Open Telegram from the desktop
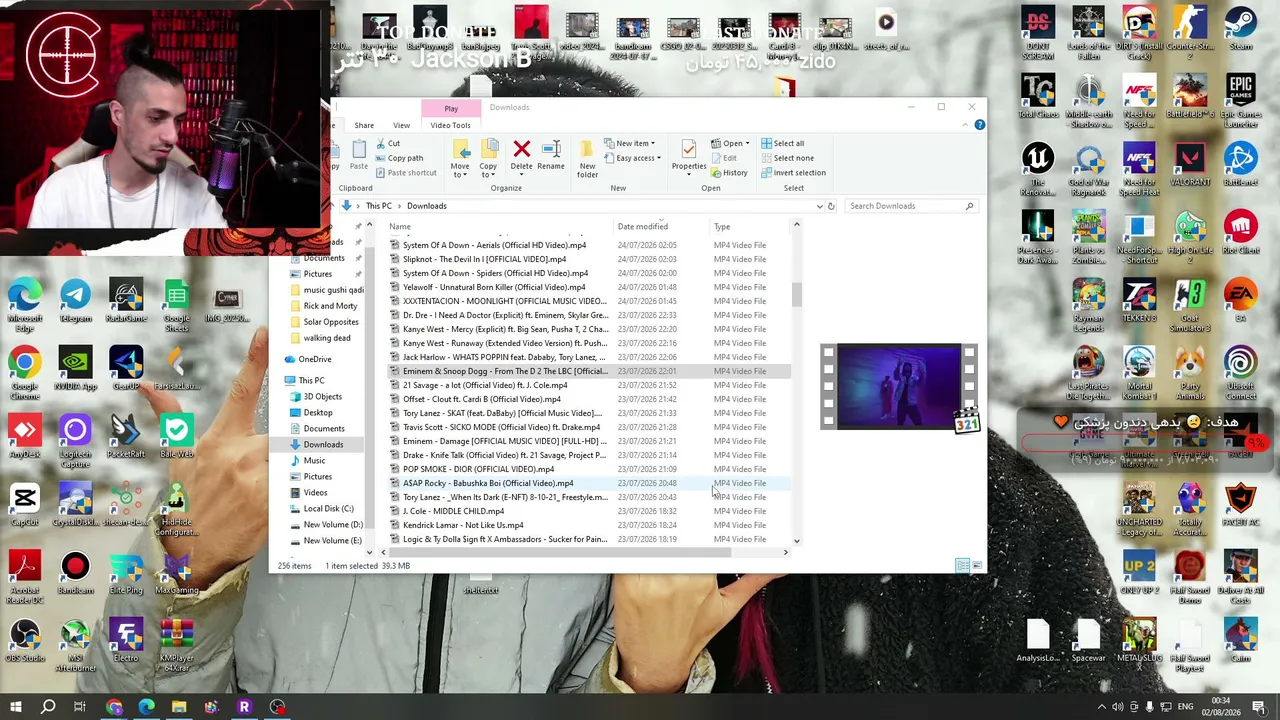 [75, 302]
